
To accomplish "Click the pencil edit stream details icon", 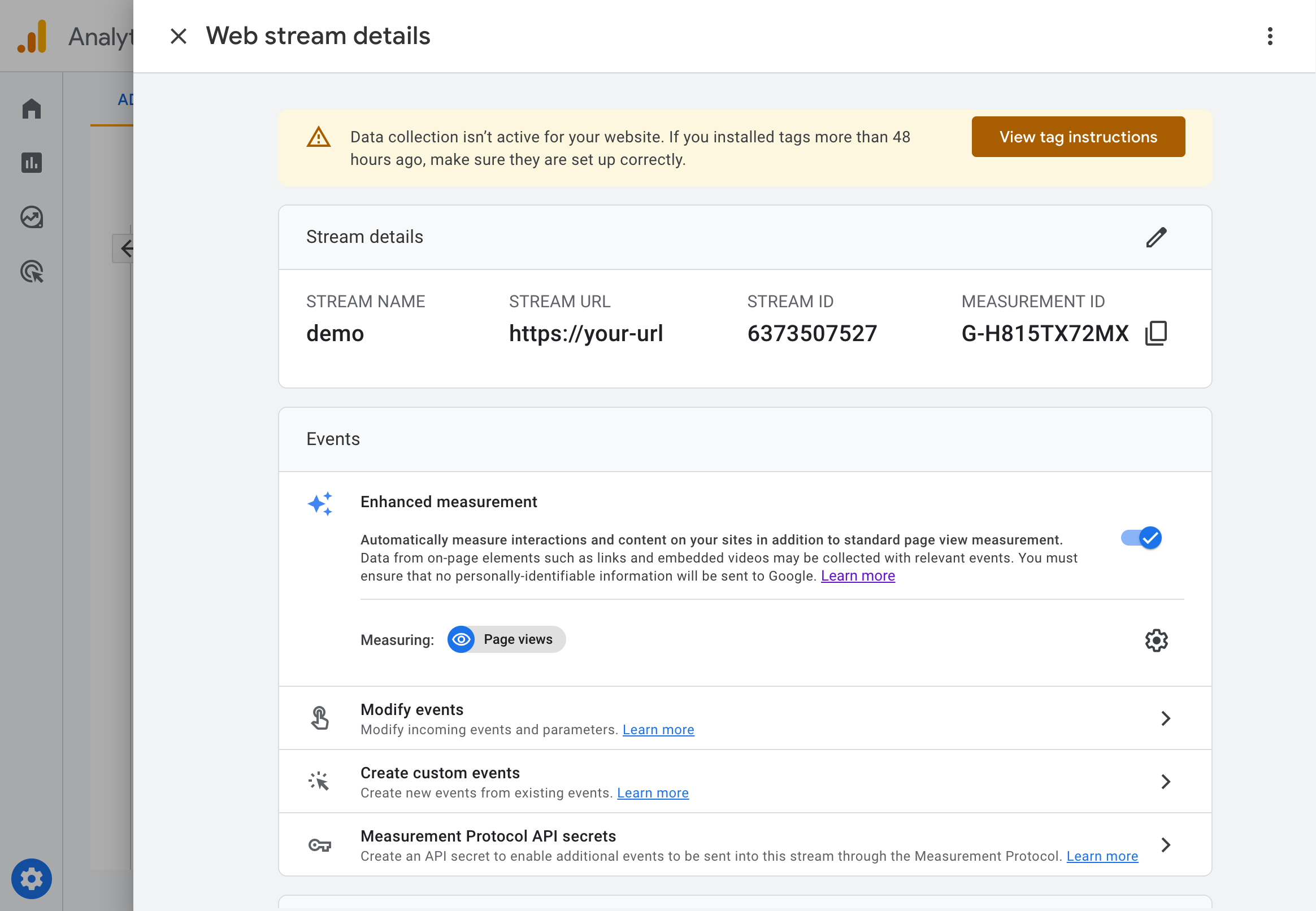I will (x=1156, y=237).
